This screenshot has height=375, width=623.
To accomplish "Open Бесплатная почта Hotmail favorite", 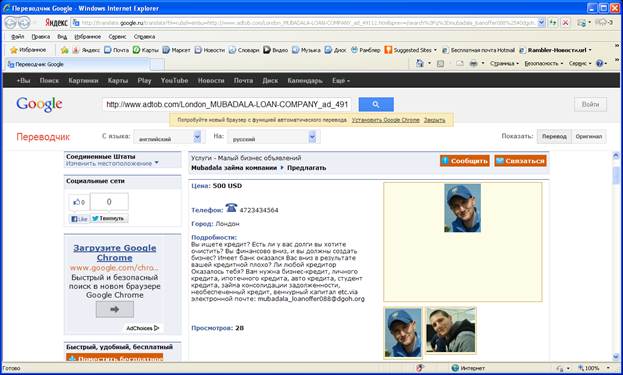I will point(478,50).
